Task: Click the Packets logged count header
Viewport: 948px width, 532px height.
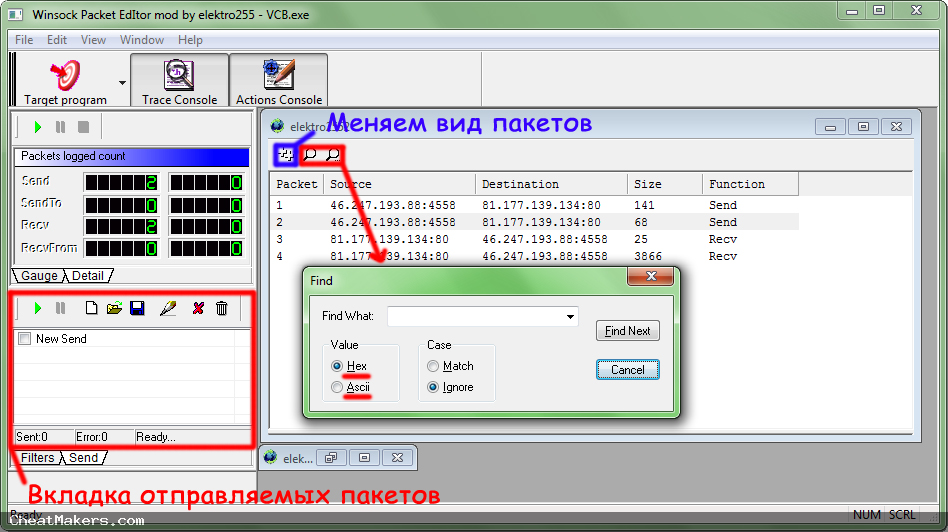Action: click(x=132, y=156)
